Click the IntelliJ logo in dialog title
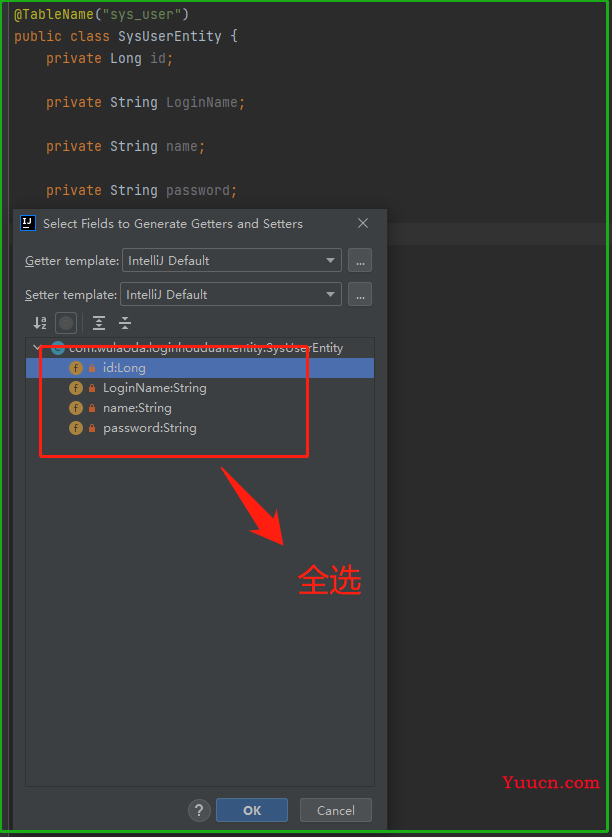This screenshot has width=612, height=837. 28,224
